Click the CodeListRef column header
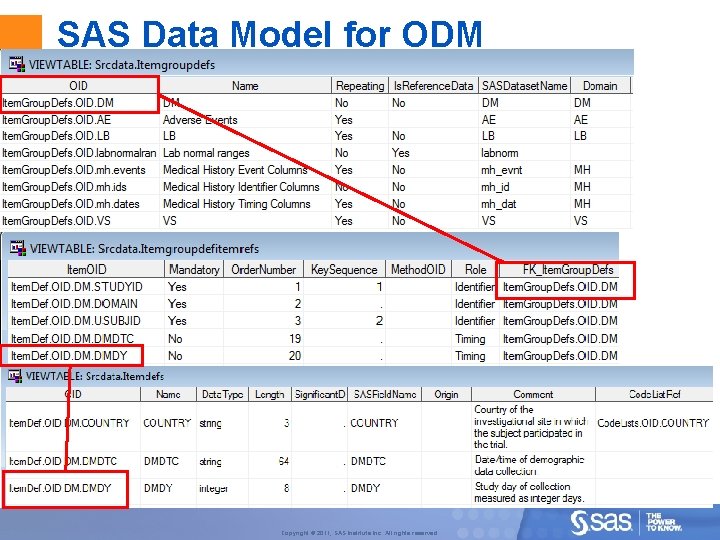This screenshot has width=720, height=540. tap(654, 394)
